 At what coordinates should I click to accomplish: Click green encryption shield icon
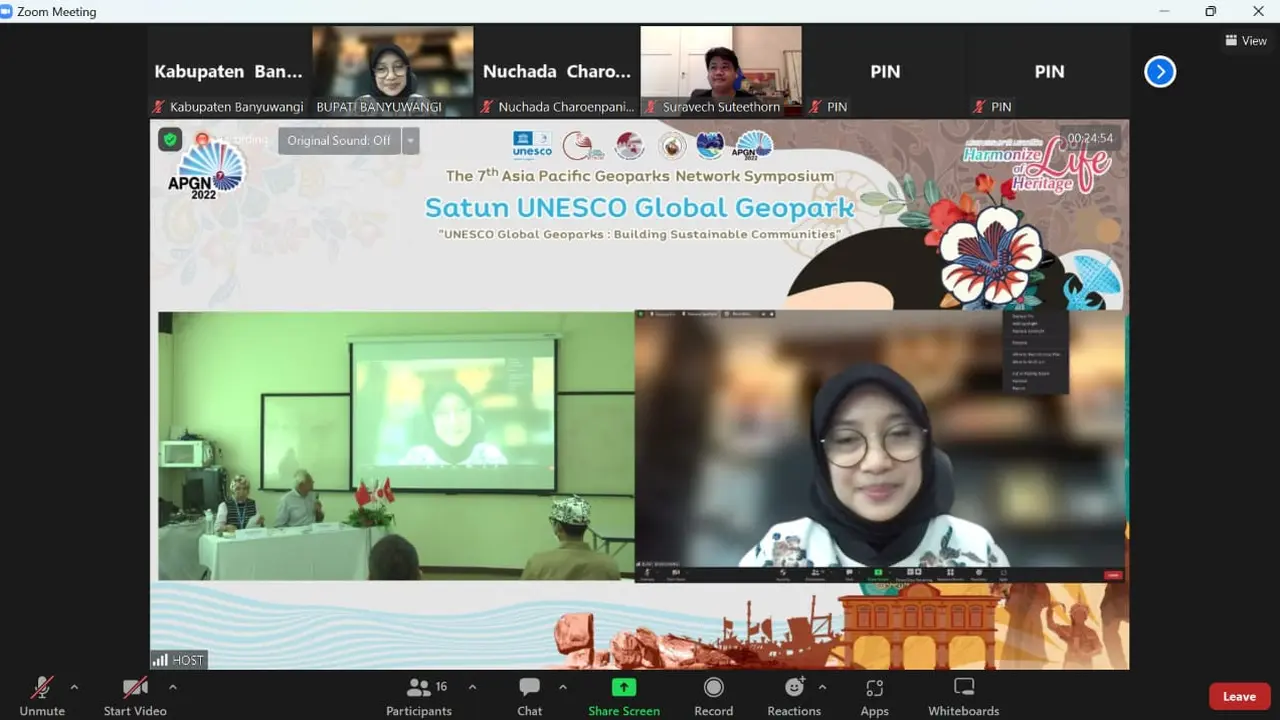coord(170,140)
